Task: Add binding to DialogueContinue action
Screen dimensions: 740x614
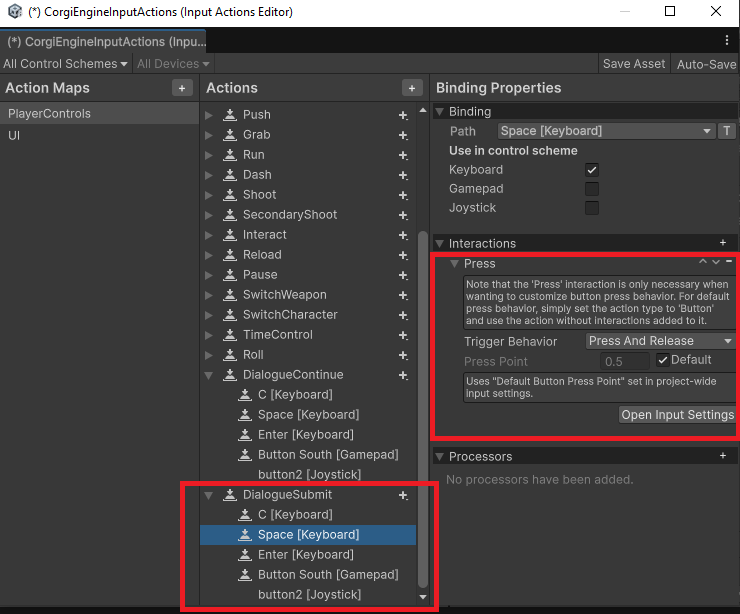Action: (x=403, y=375)
